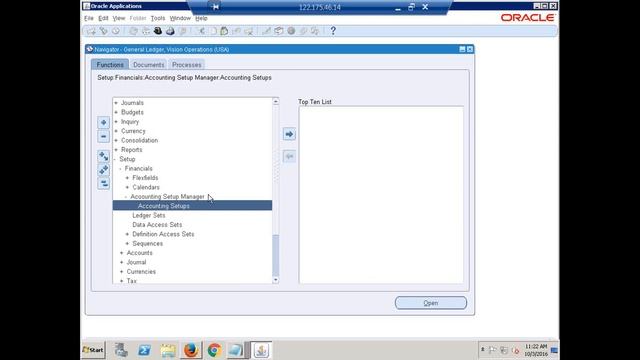The image size is (640, 360).
Task: Open the Help menu
Action: 201,18
